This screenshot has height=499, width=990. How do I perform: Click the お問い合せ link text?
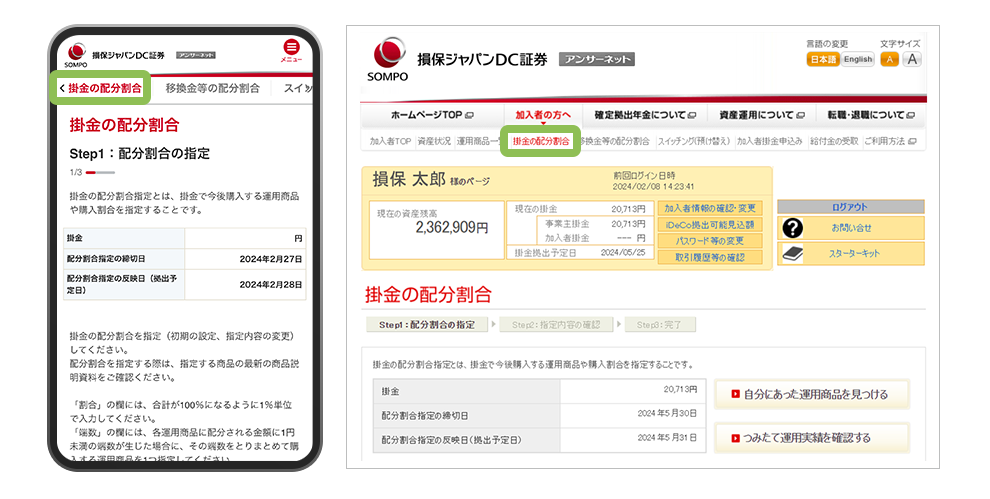tap(851, 228)
